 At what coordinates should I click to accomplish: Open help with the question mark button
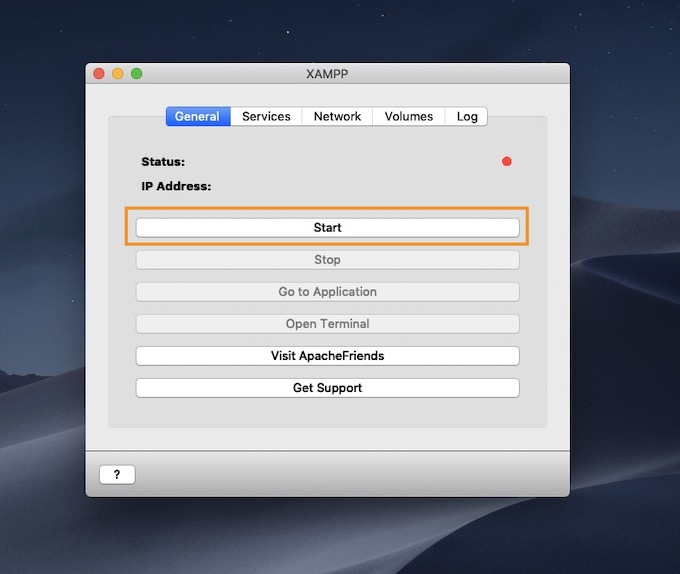point(117,474)
